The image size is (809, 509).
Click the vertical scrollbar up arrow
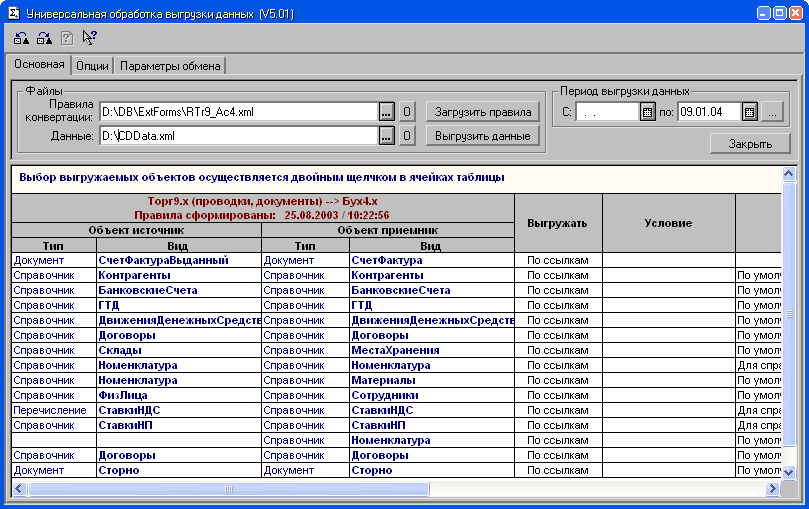788,174
